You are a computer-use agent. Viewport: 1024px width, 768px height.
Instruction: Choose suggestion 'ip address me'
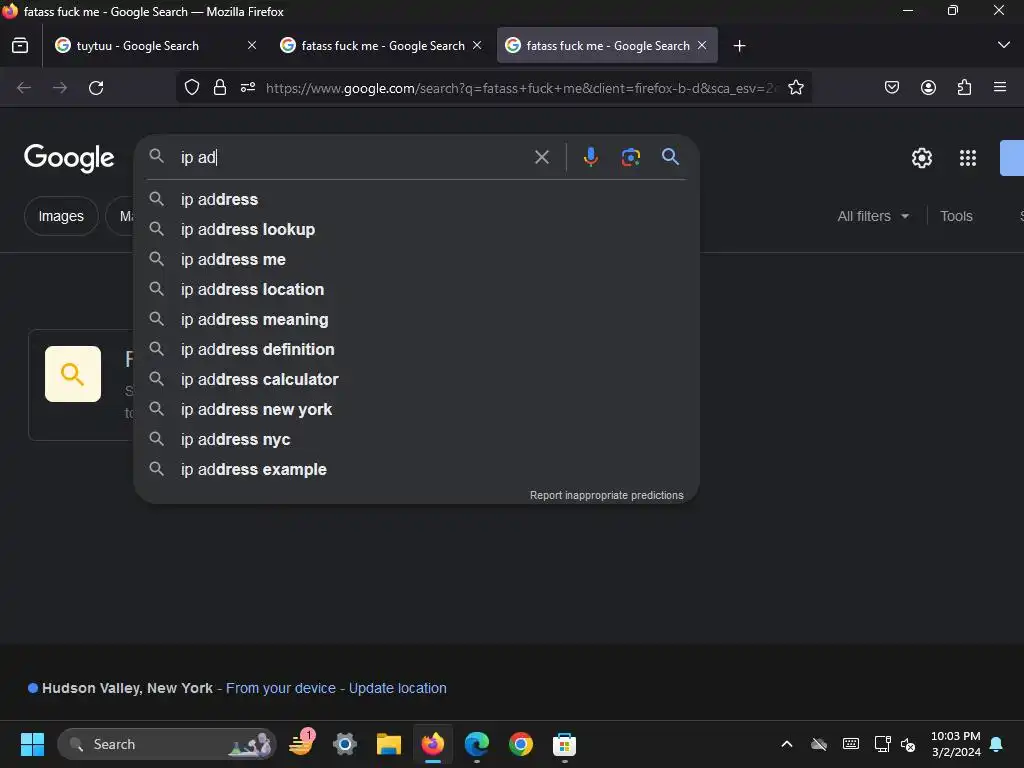(x=415, y=259)
